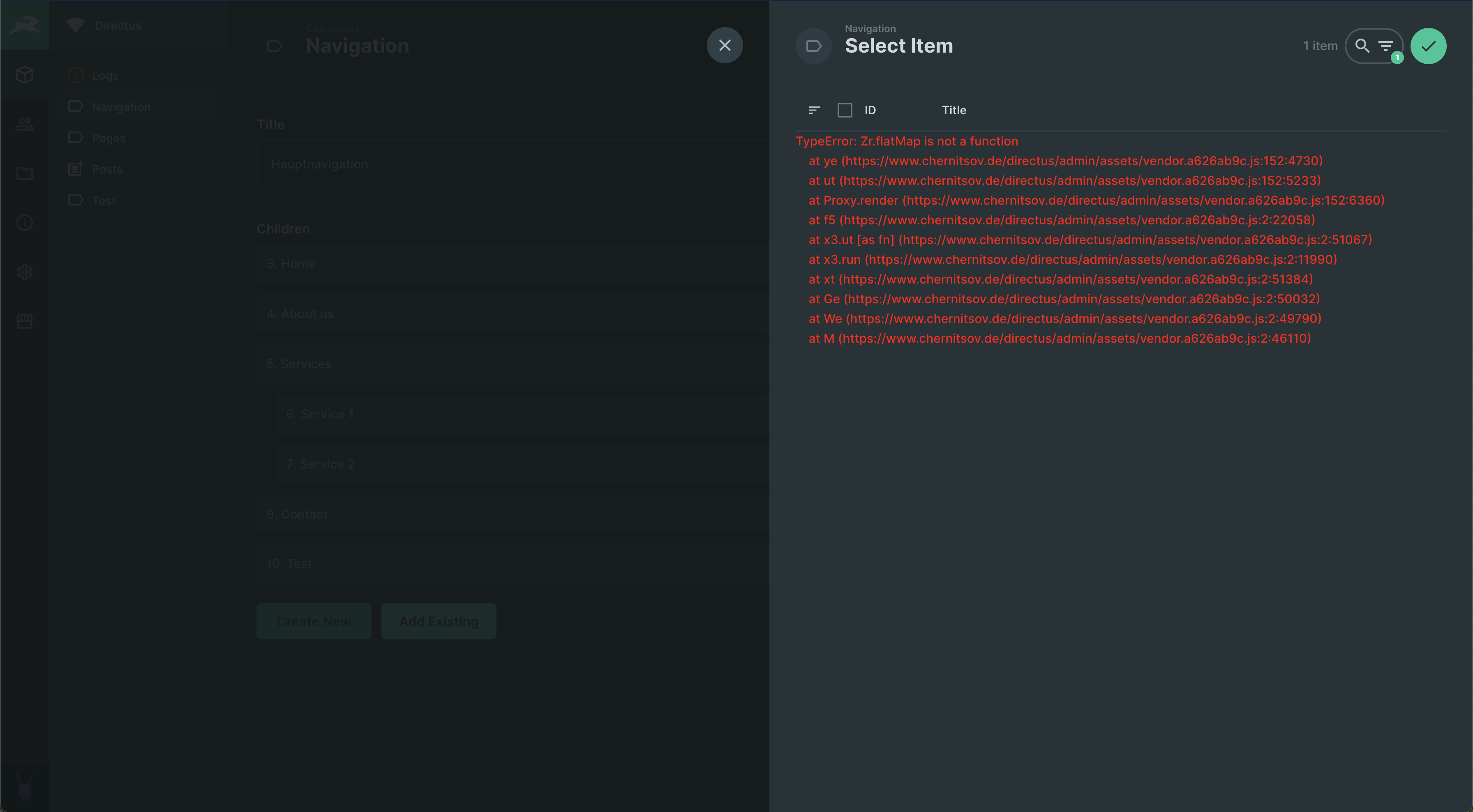Screen dimensions: 1473x812
Task: Click the Directus project name in sidebar
Action: point(118,25)
